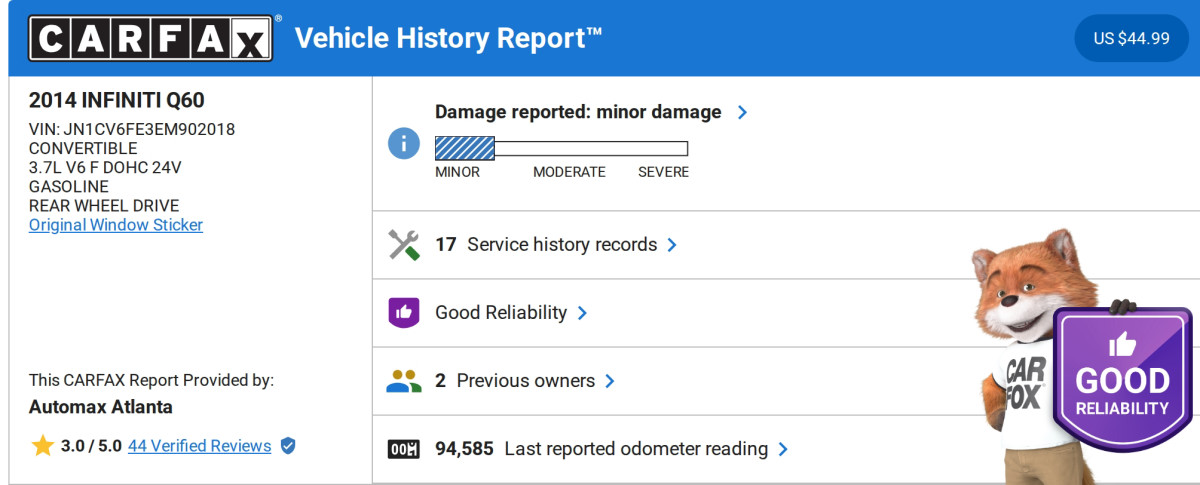1200x485 pixels.
Task: Click the blue damage info icon
Action: [x=403, y=143]
